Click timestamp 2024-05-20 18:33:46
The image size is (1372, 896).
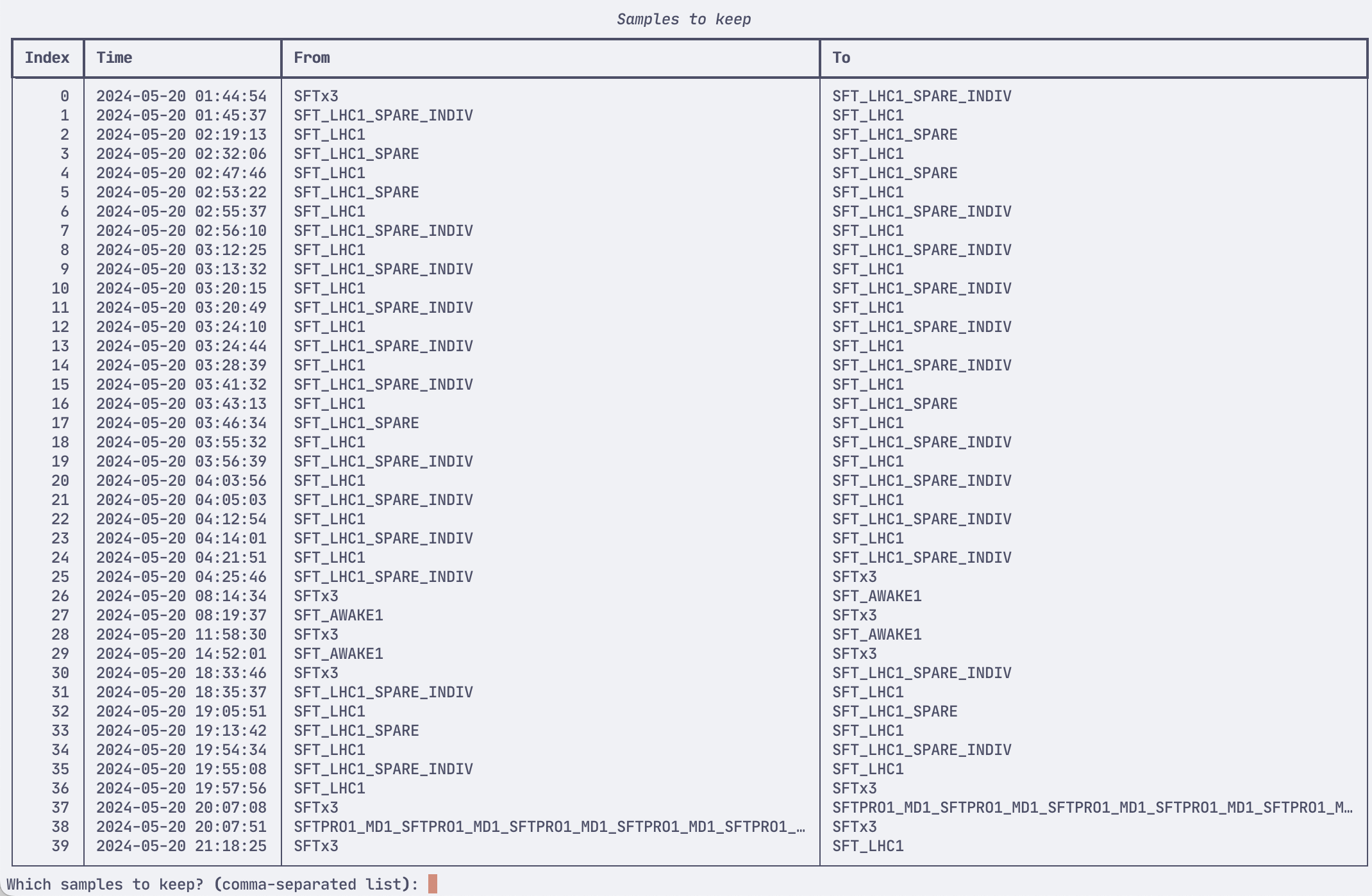(x=181, y=673)
